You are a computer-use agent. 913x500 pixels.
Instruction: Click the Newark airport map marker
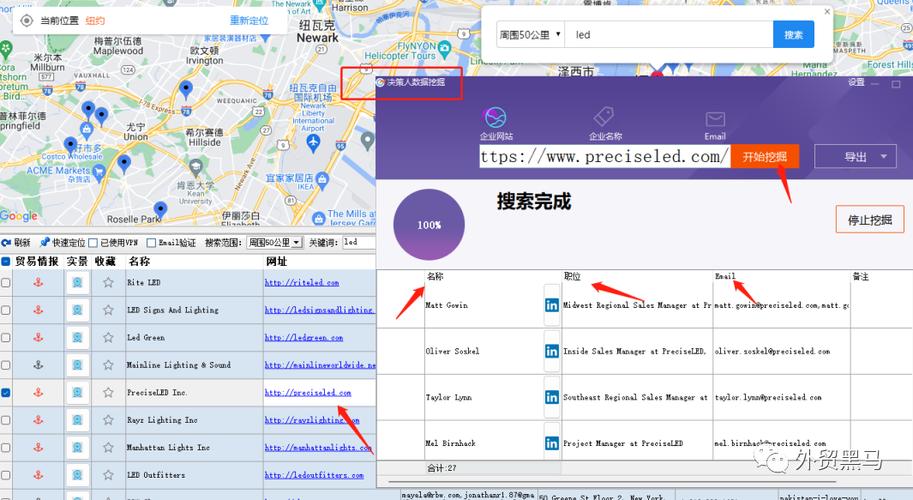pos(313,143)
